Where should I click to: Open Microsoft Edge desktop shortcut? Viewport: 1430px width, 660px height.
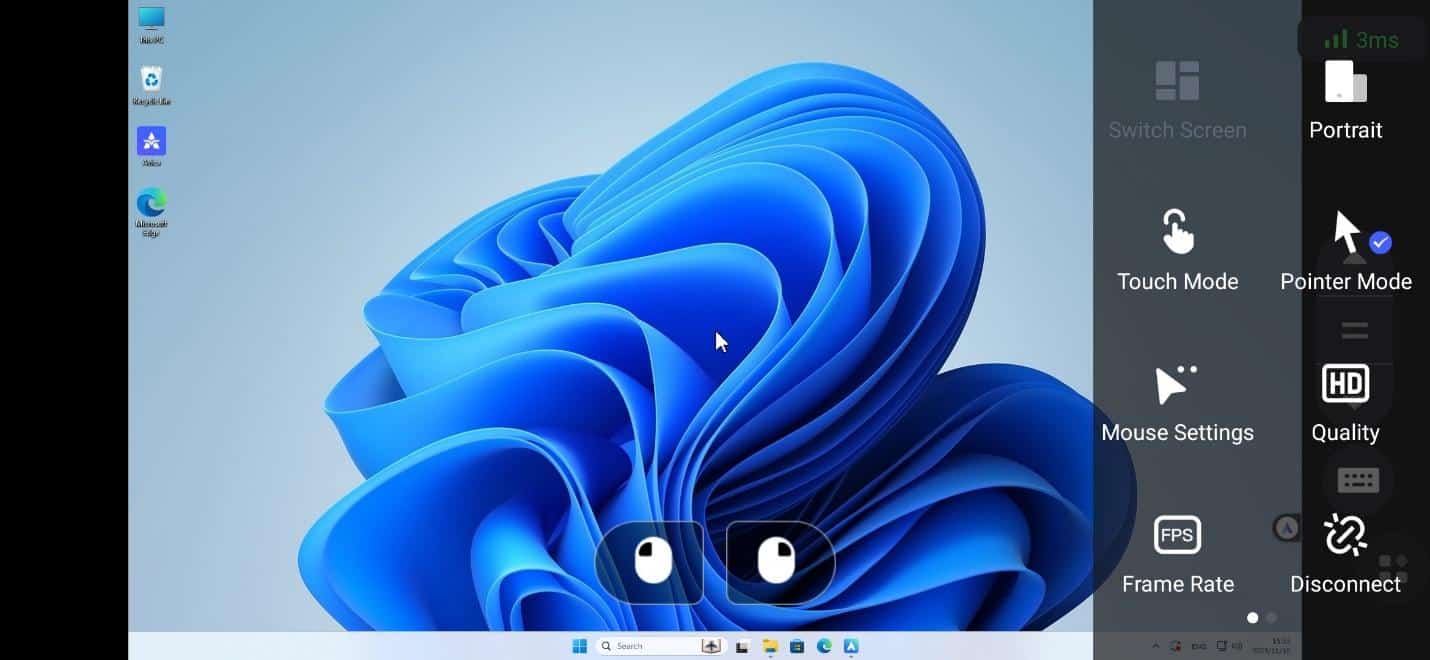click(151, 212)
